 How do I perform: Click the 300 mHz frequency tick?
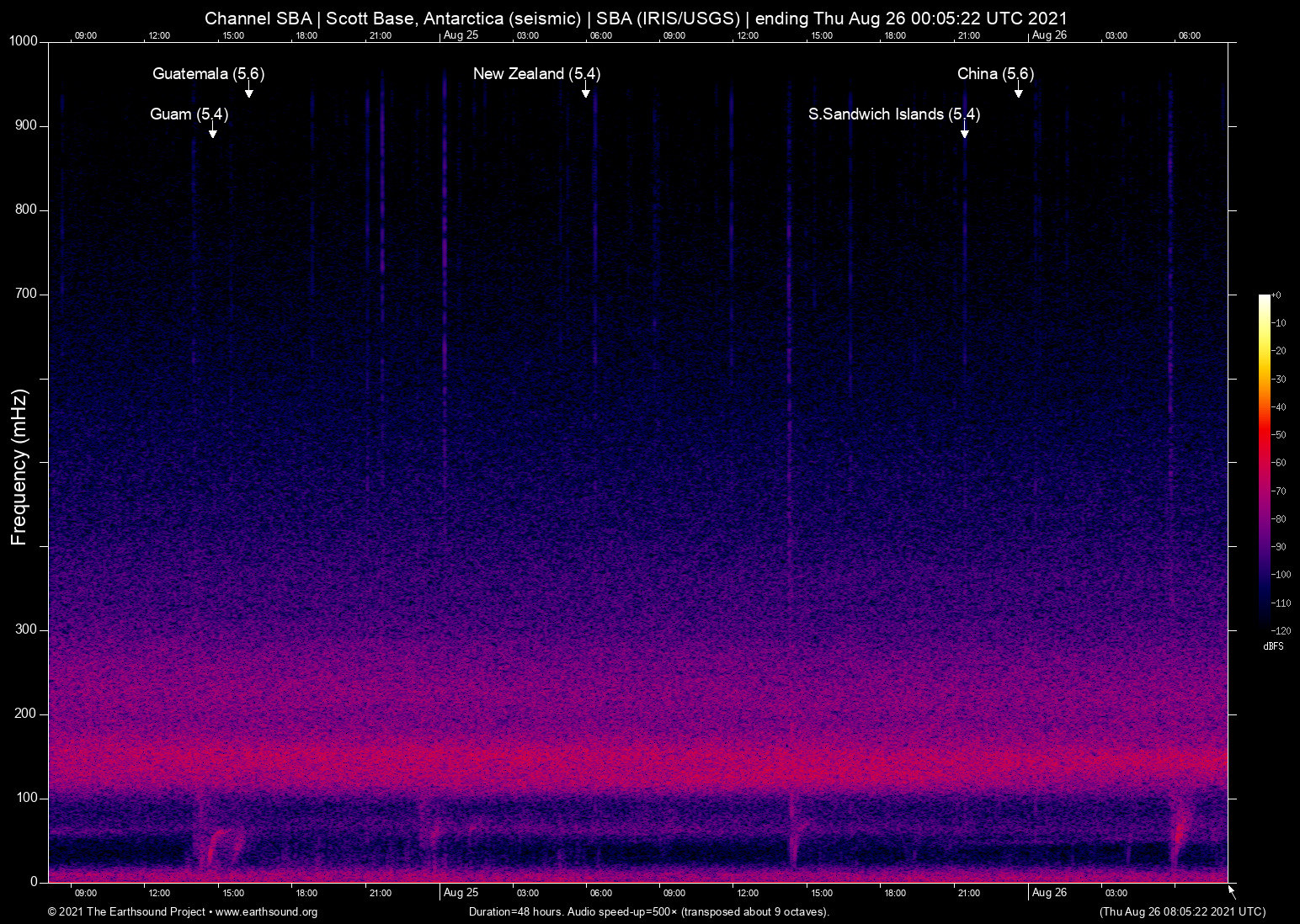[25, 628]
